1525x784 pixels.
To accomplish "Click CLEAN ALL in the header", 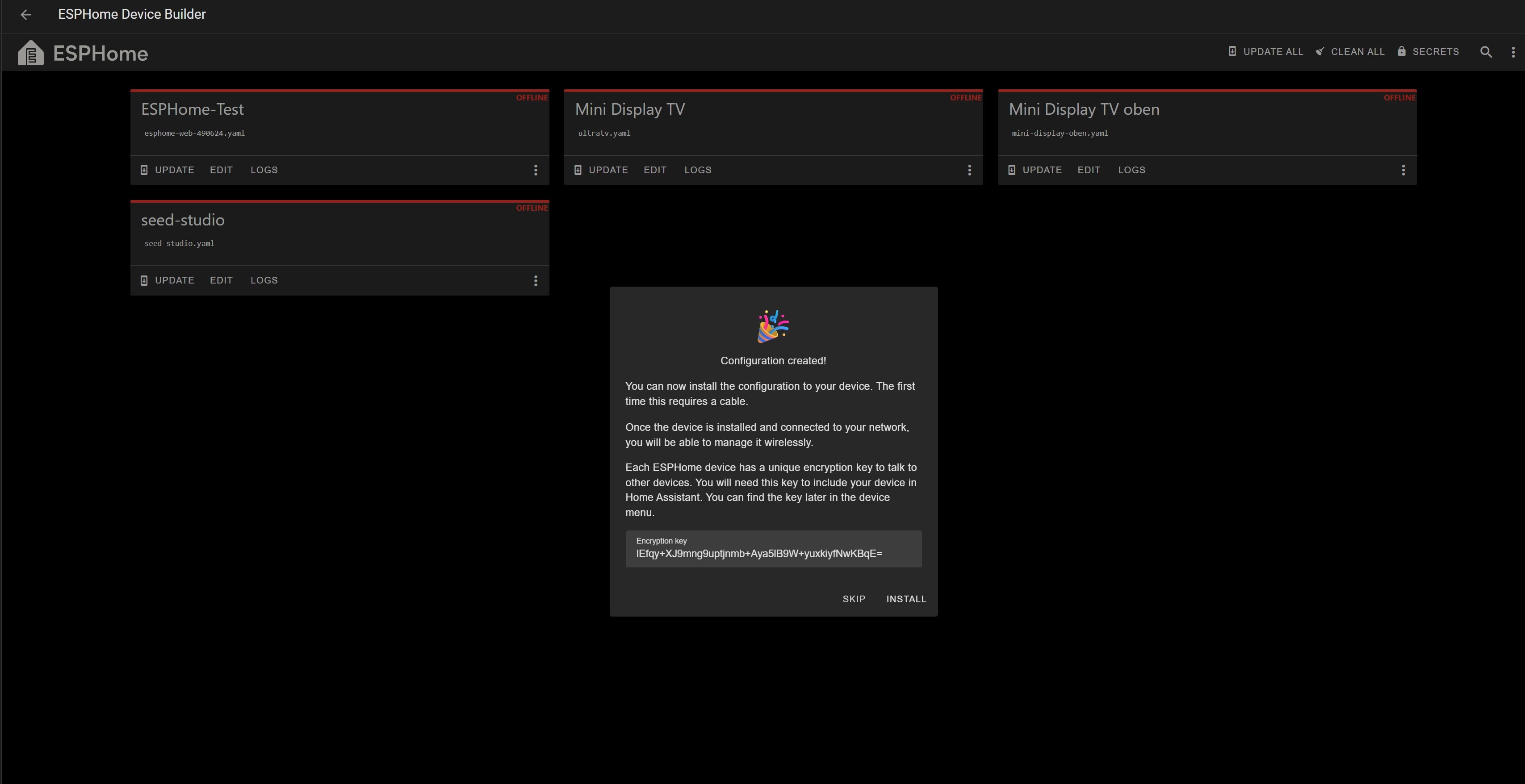I will click(x=1350, y=52).
